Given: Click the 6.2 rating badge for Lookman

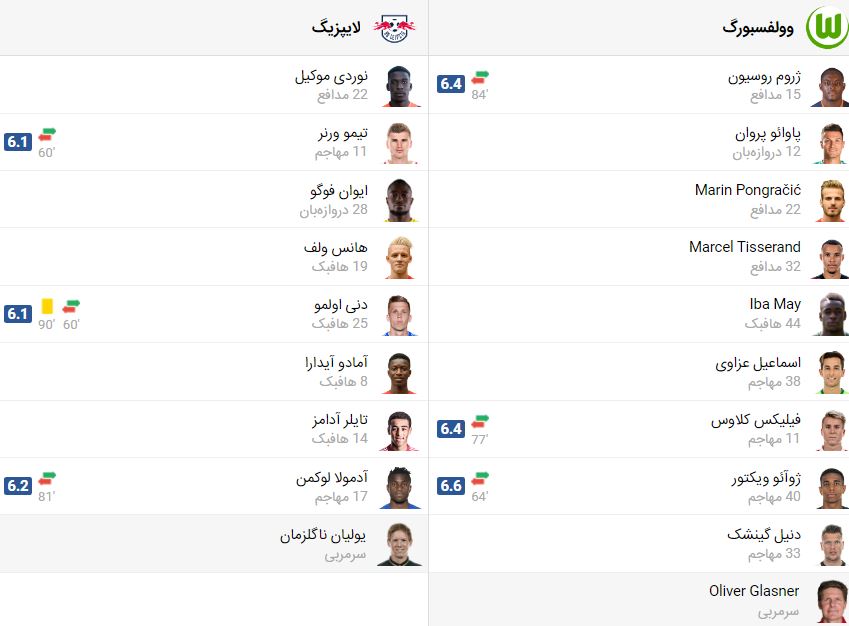Looking at the screenshot, I should click(18, 486).
